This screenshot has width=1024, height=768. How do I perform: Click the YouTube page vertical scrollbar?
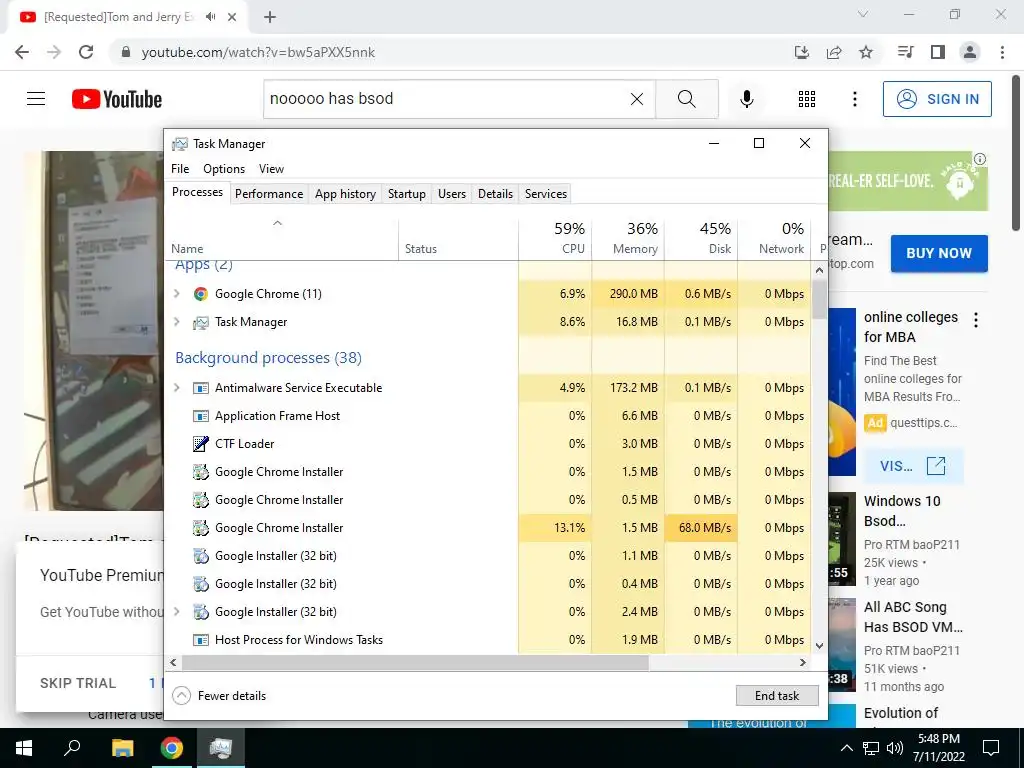(x=1017, y=152)
